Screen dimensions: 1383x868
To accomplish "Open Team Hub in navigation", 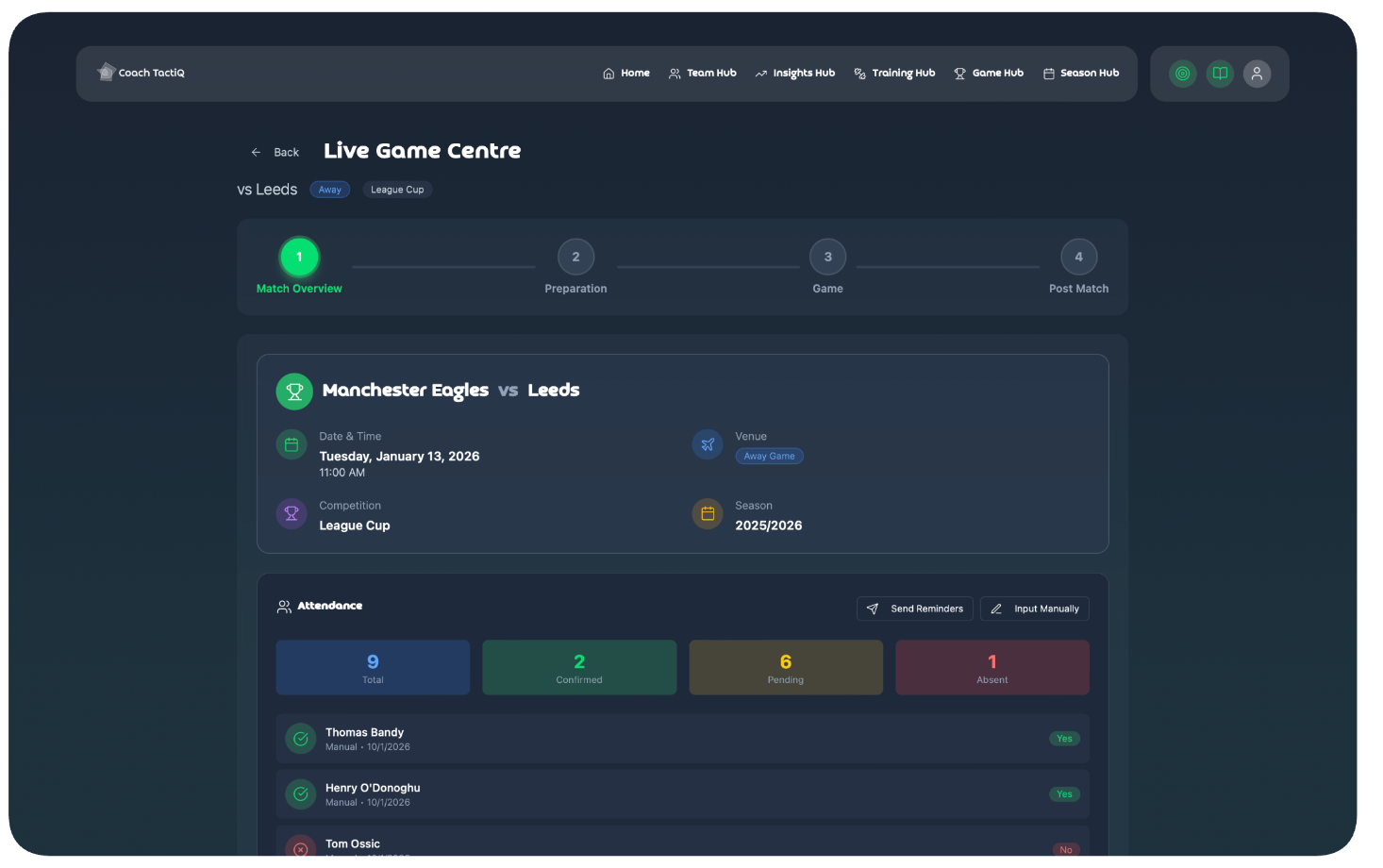I will [703, 73].
